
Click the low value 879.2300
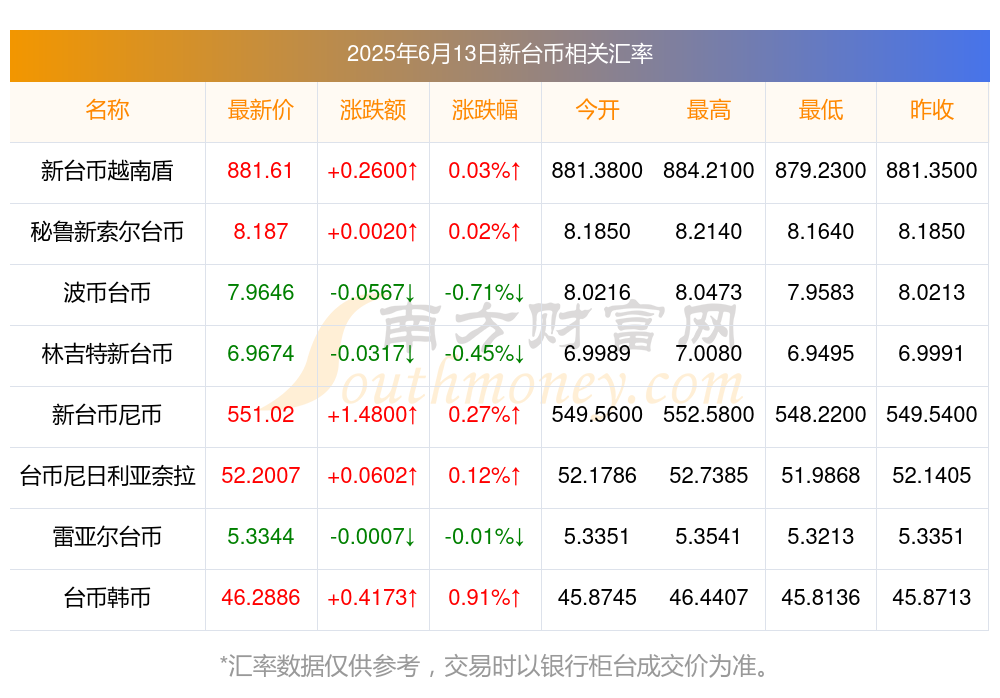820,170
